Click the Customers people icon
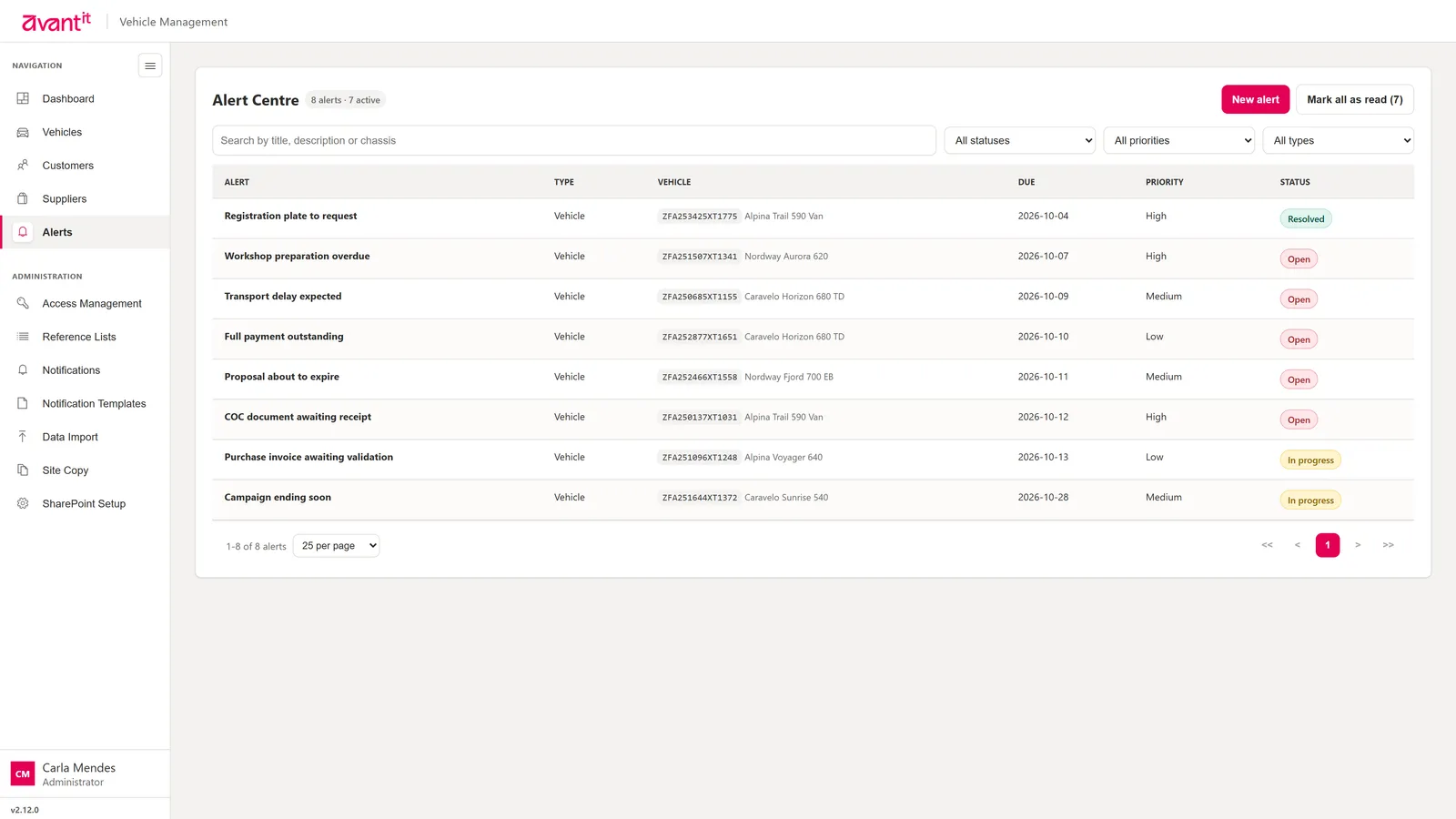The height and width of the screenshot is (819, 1456). tap(23, 166)
